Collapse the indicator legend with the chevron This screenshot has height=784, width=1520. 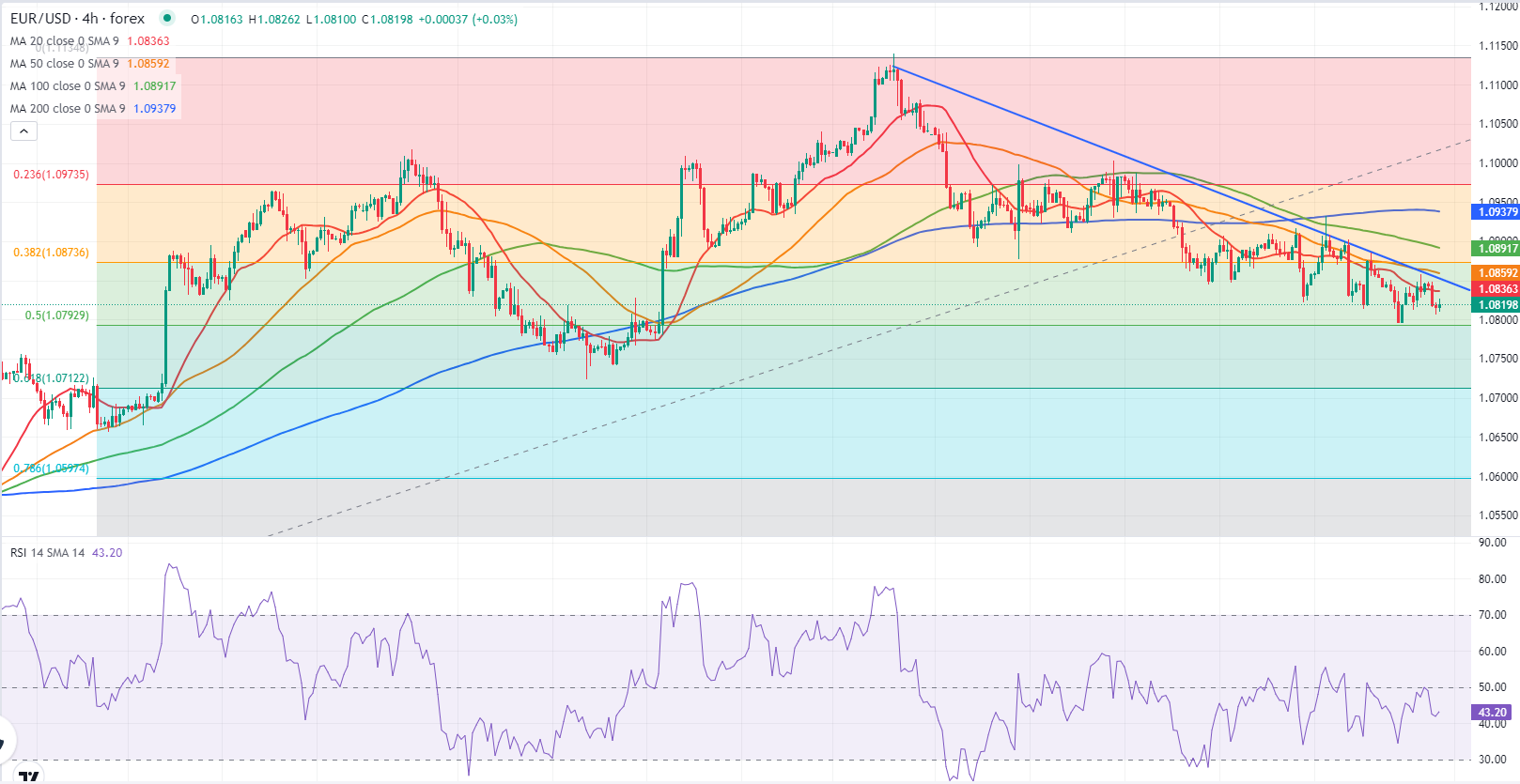[x=23, y=131]
